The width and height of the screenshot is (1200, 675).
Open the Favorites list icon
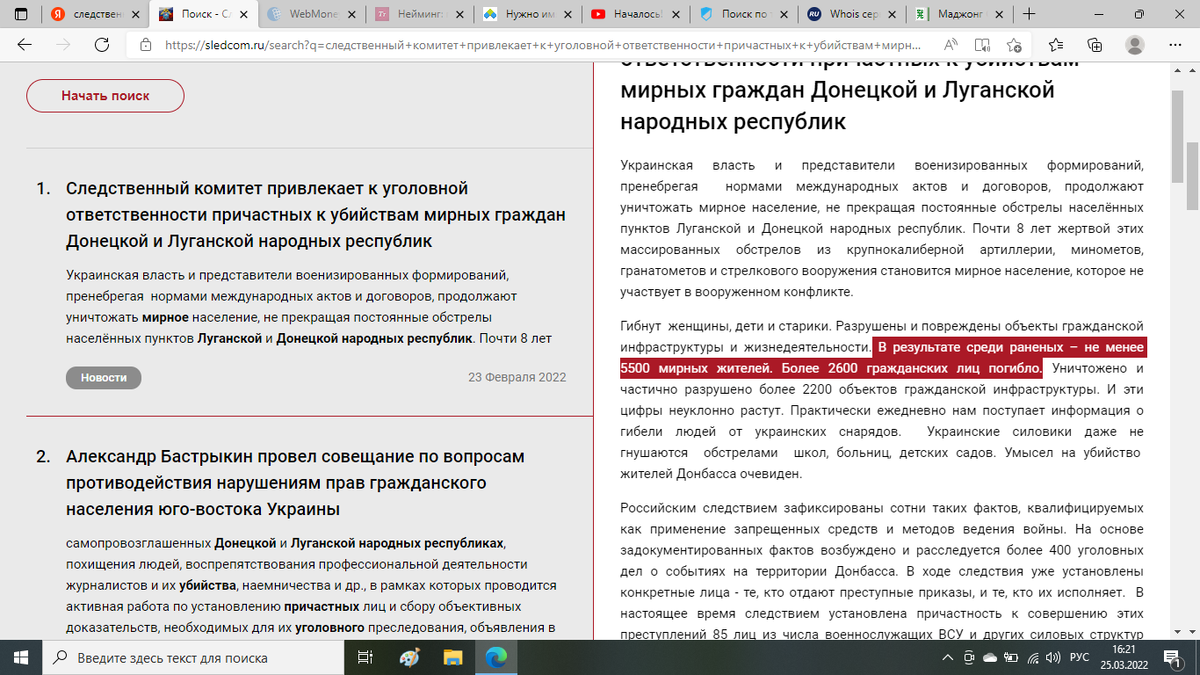pyautogui.click(x=1057, y=45)
